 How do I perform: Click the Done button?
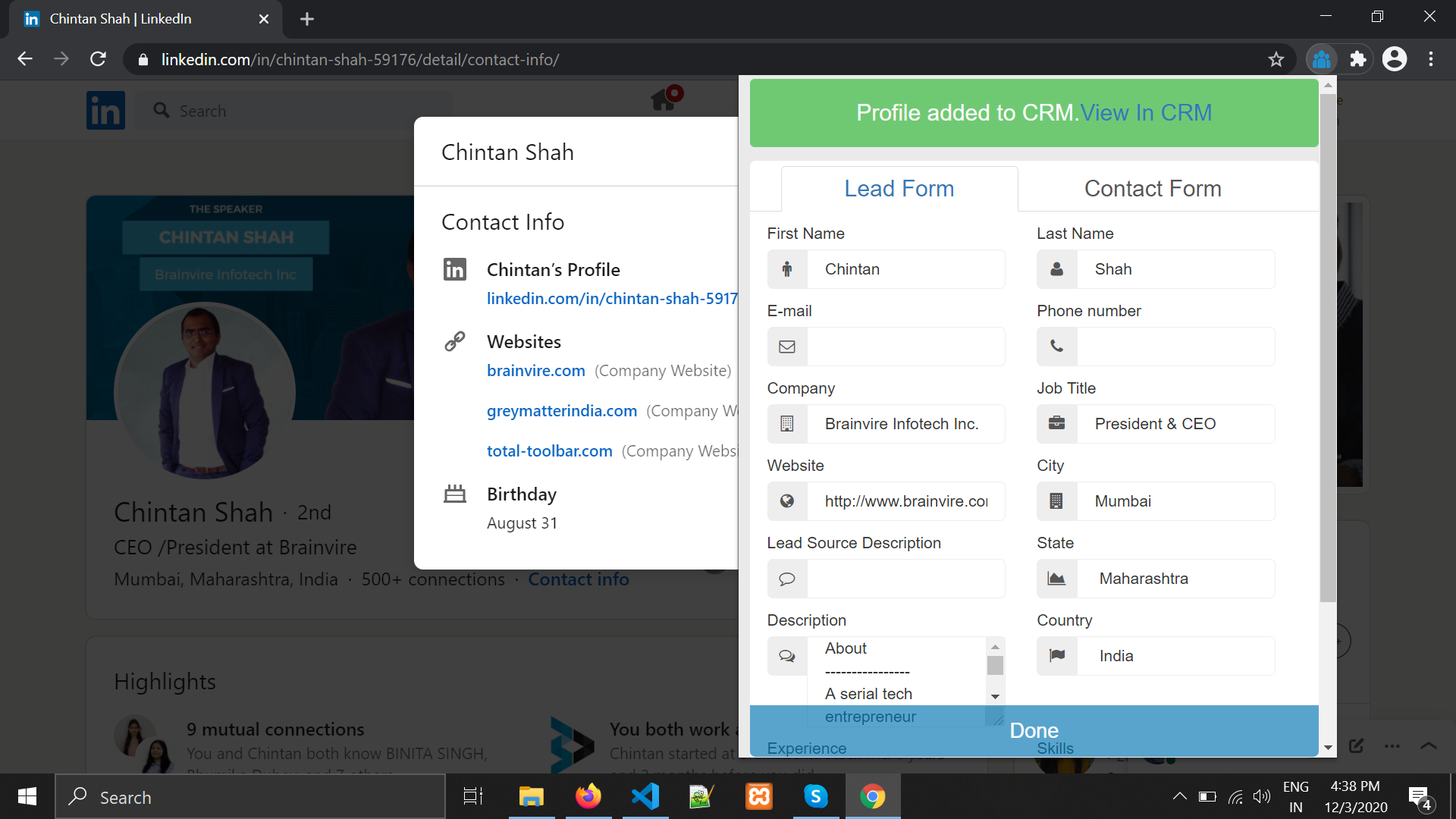1034,730
